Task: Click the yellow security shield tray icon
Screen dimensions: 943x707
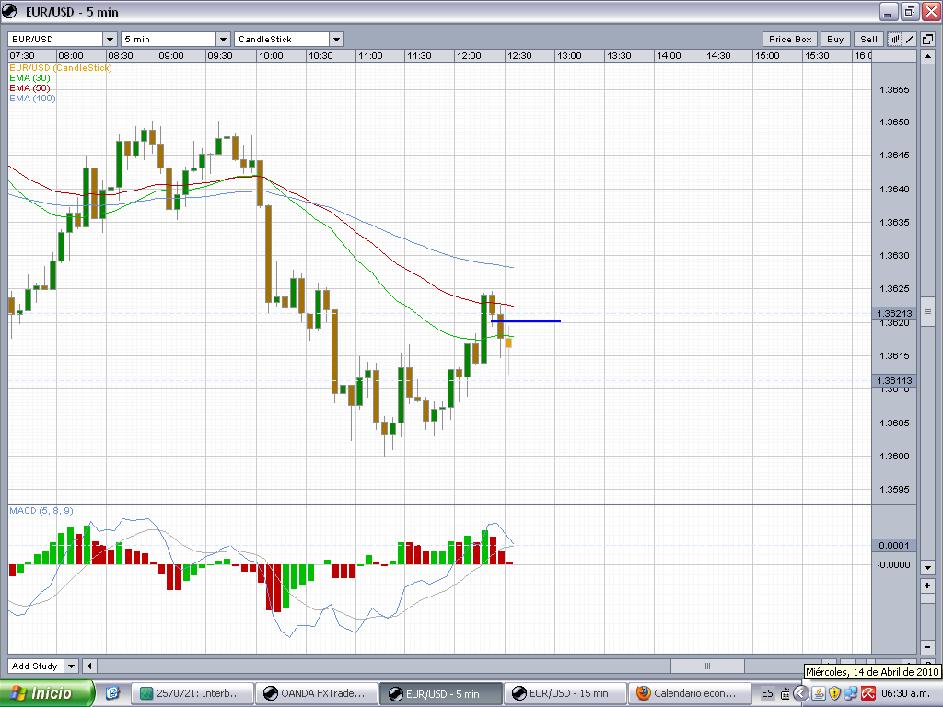Action: pos(835,693)
